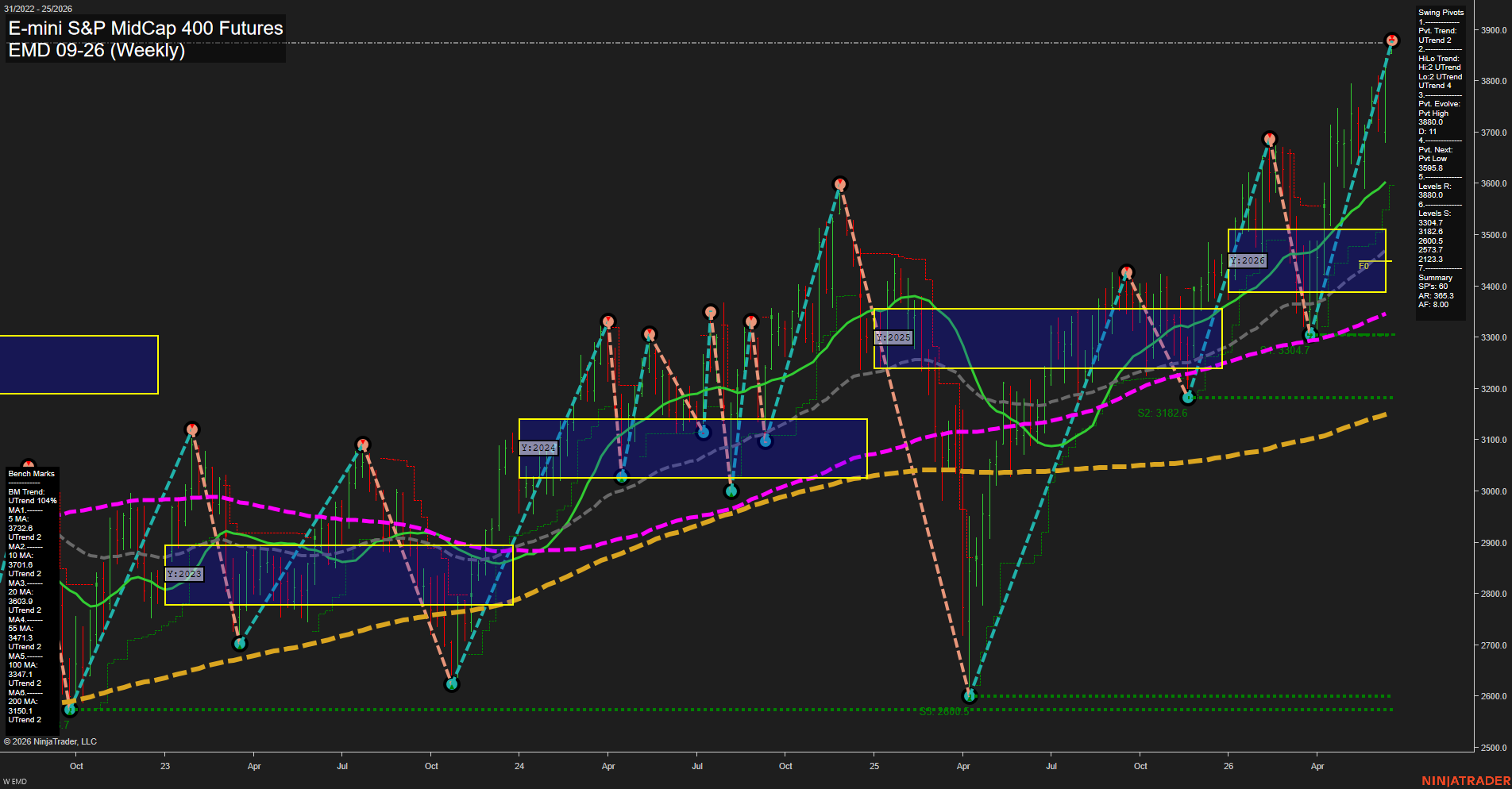Click the chart title E-mini S&P MidCap 400 Futures
The width and height of the screenshot is (1512, 789).
pyautogui.click(x=145, y=28)
